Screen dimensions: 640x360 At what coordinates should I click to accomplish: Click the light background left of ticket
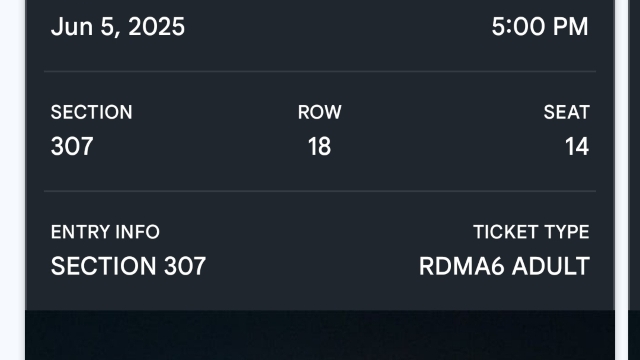point(12,180)
